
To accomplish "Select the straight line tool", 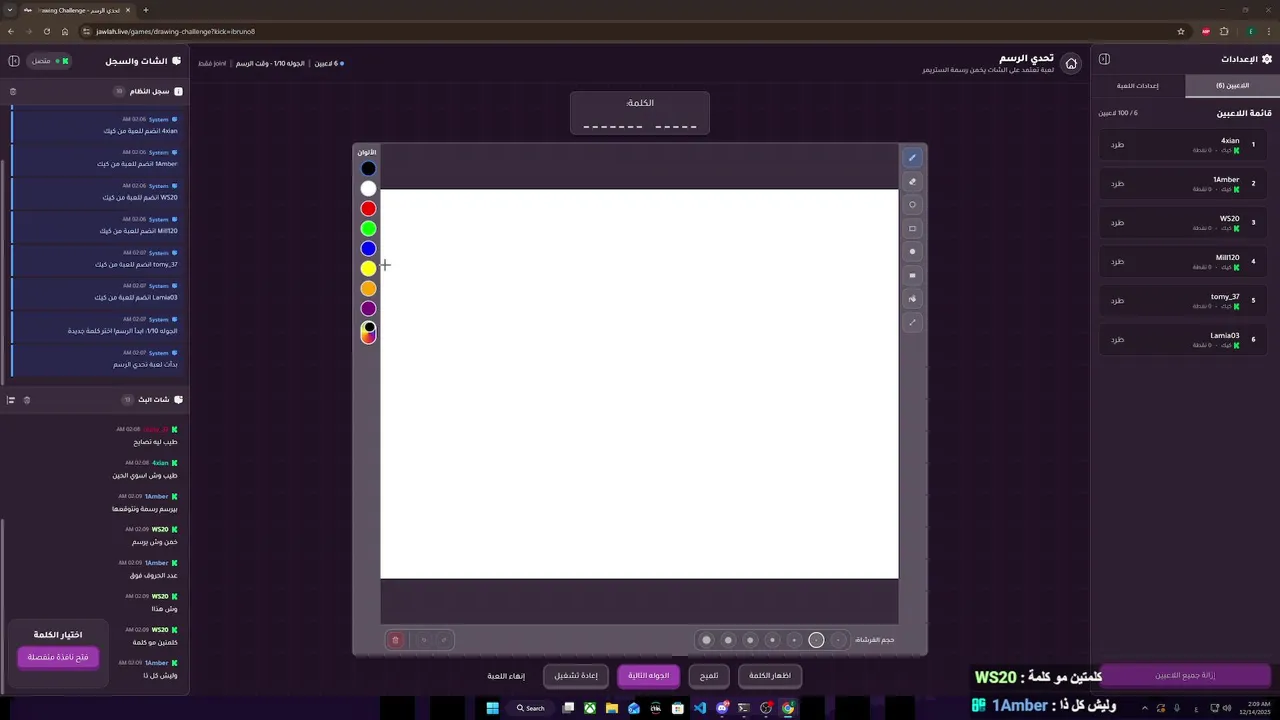I will [x=912, y=322].
